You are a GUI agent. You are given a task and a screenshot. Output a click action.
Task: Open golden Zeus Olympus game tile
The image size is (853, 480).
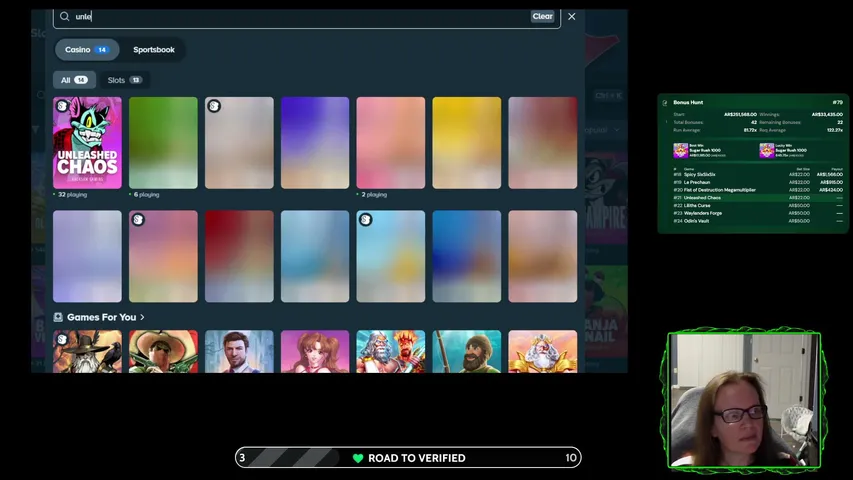point(542,351)
